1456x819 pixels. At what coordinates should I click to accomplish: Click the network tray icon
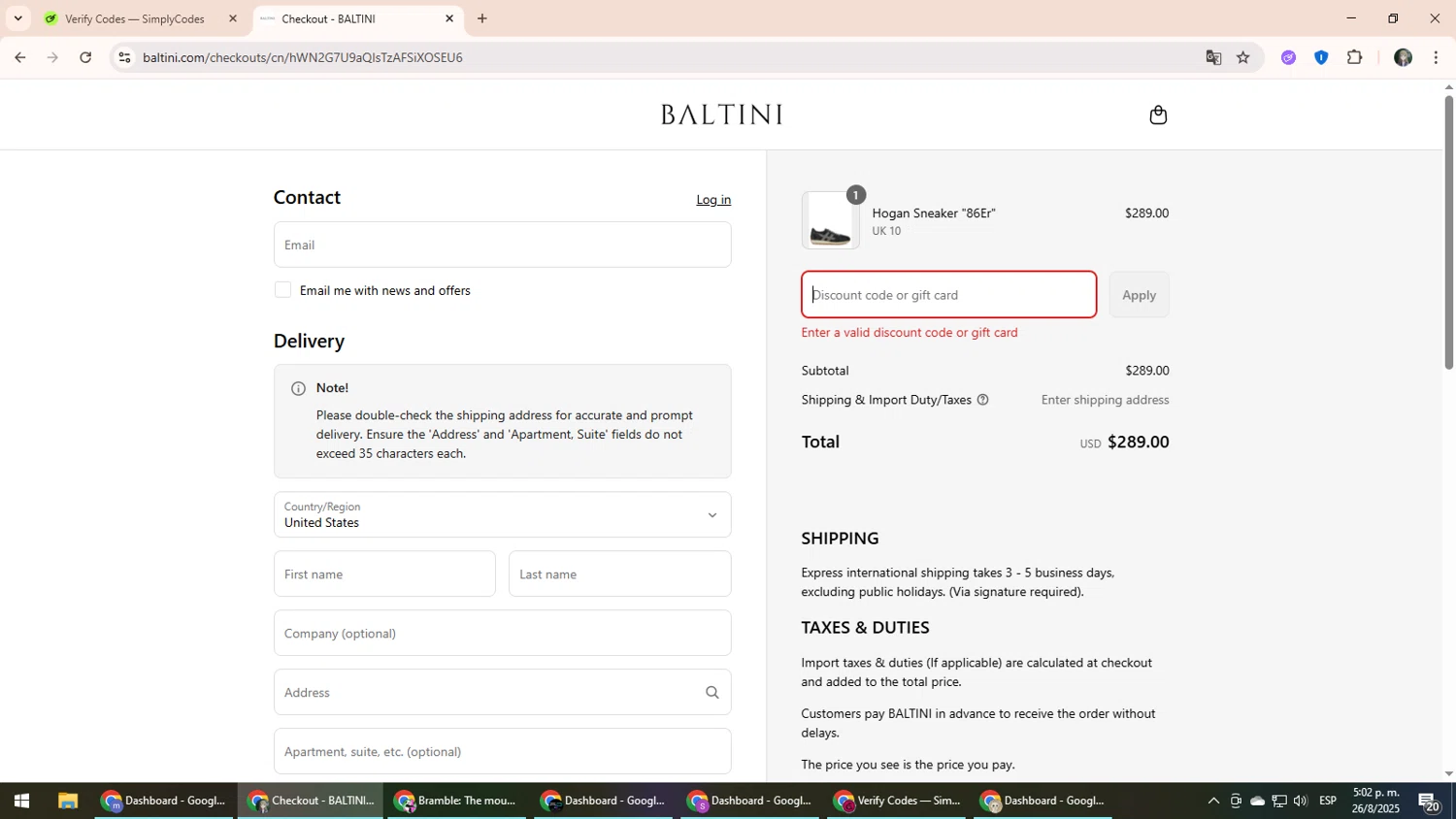coord(1279,801)
